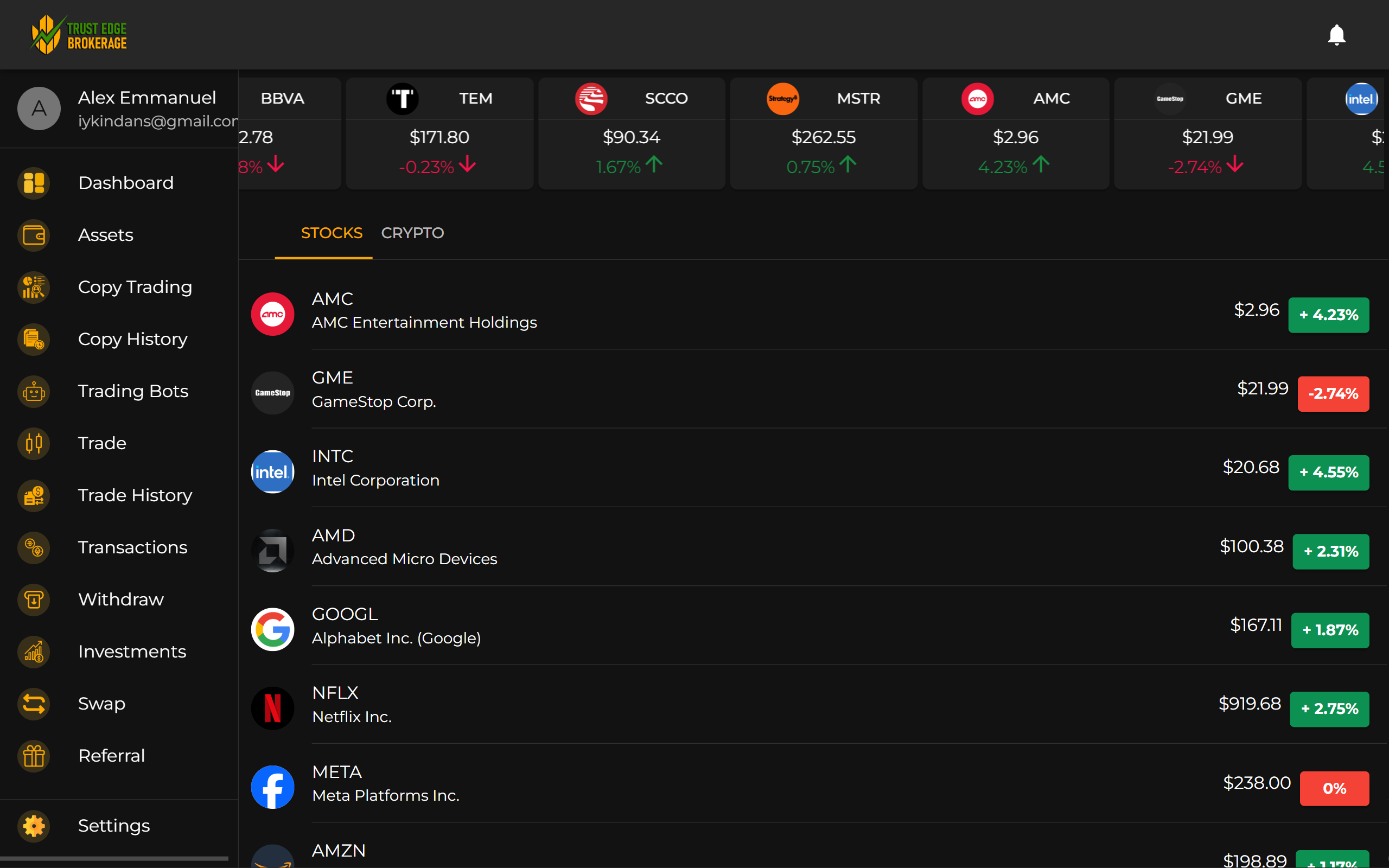Click the Assets wallet icon
Screen dimensions: 1389x868
34,235
